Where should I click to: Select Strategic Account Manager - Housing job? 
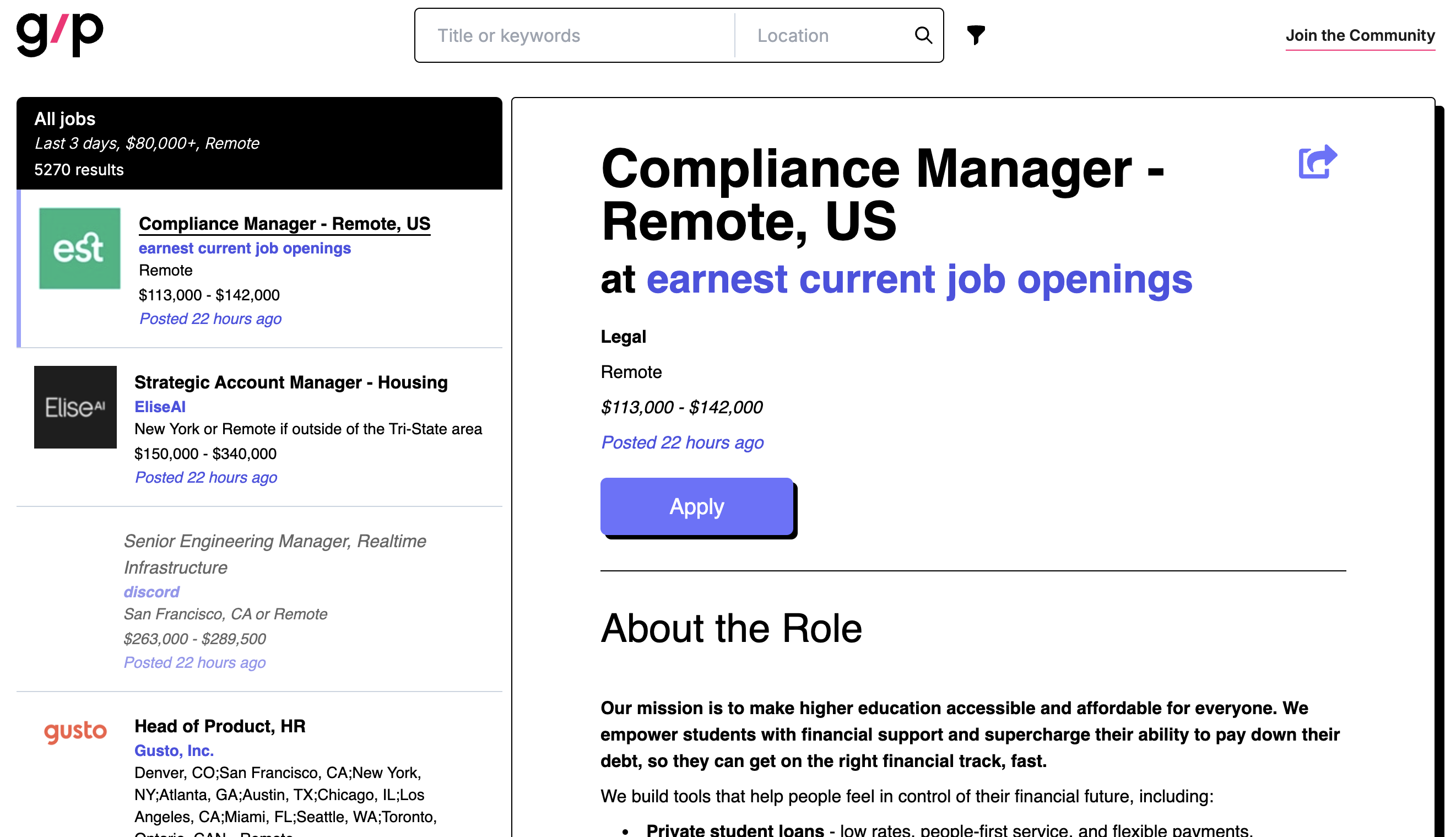(x=291, y=382)
